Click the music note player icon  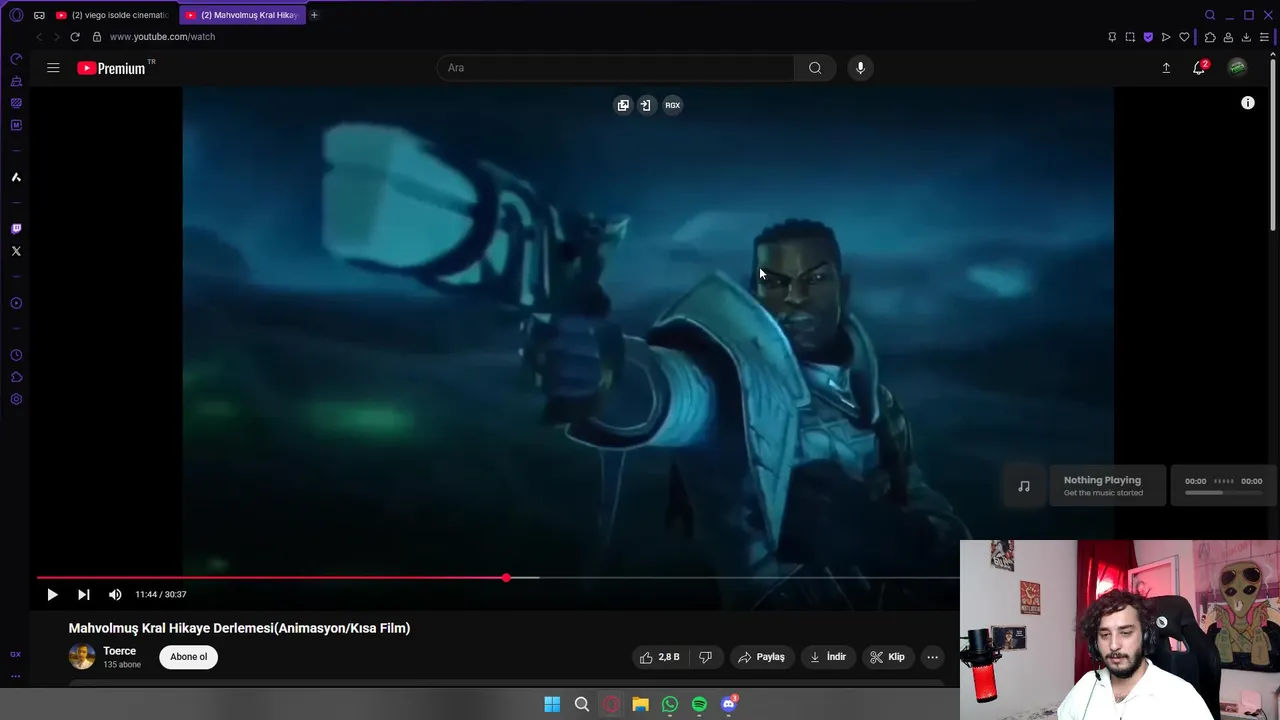point(1024,486)
